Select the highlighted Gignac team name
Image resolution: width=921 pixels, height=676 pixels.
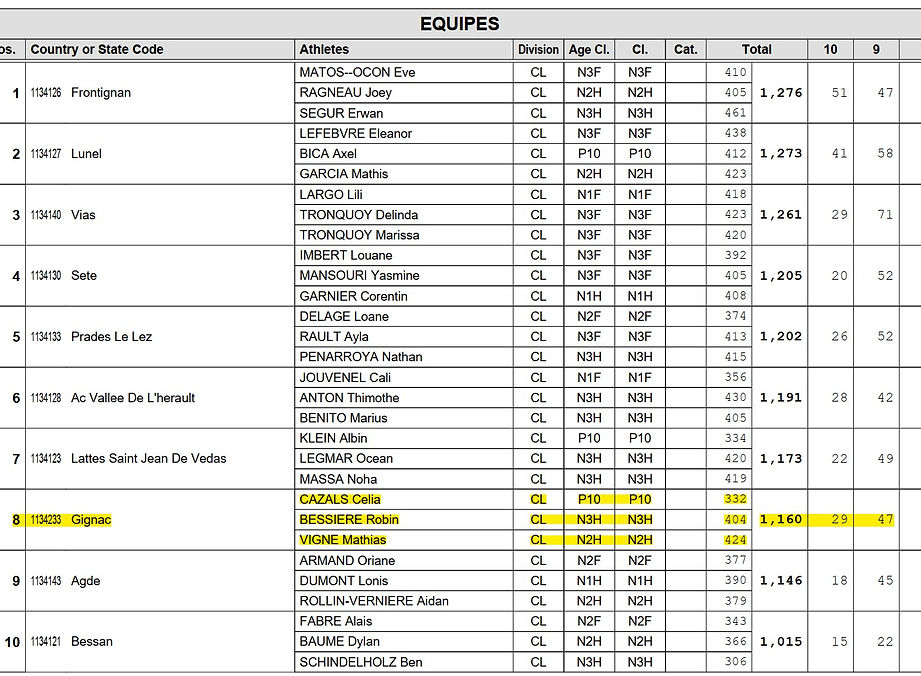91,520
